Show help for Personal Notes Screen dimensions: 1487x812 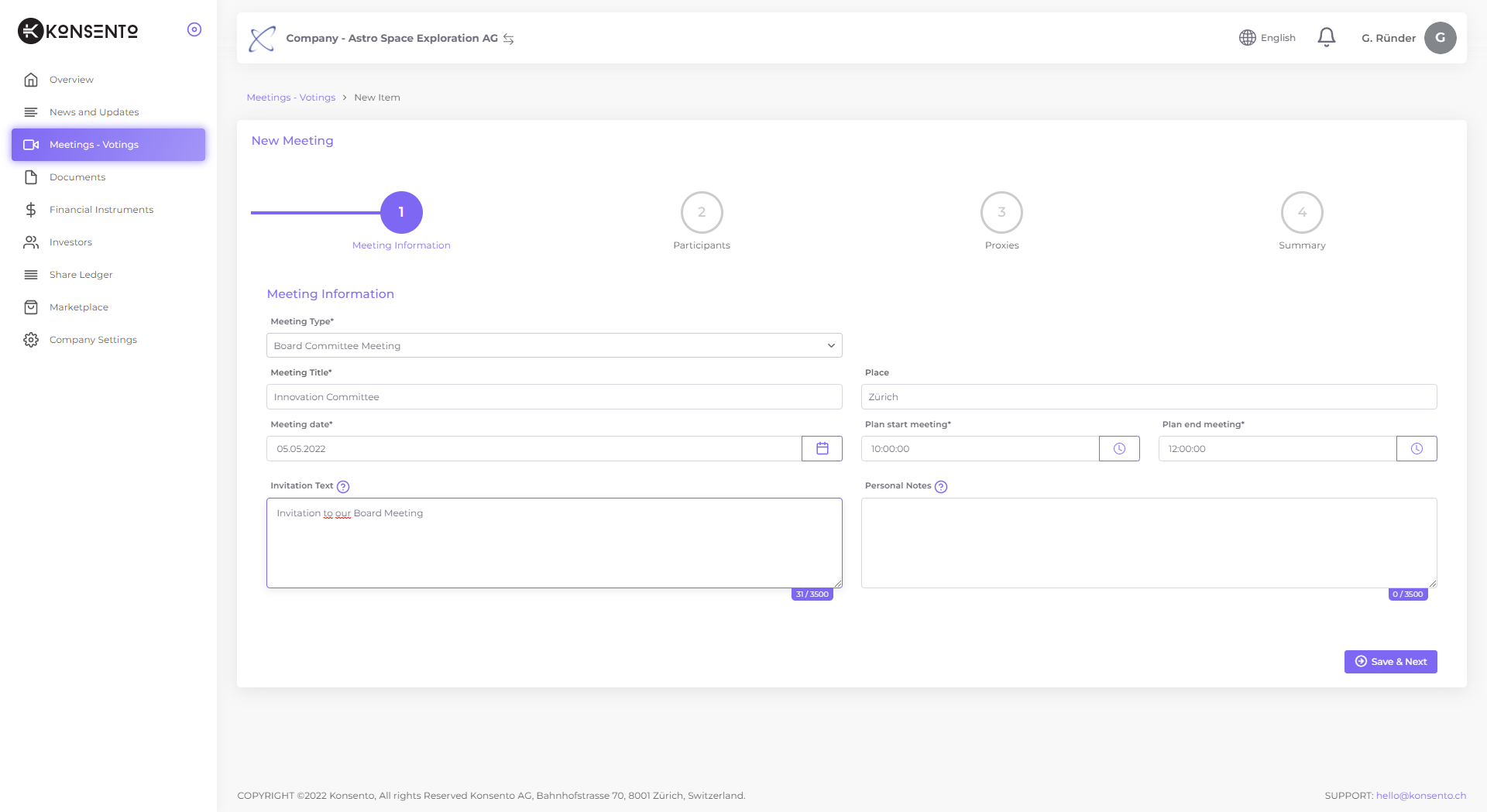tap(941, 487)
